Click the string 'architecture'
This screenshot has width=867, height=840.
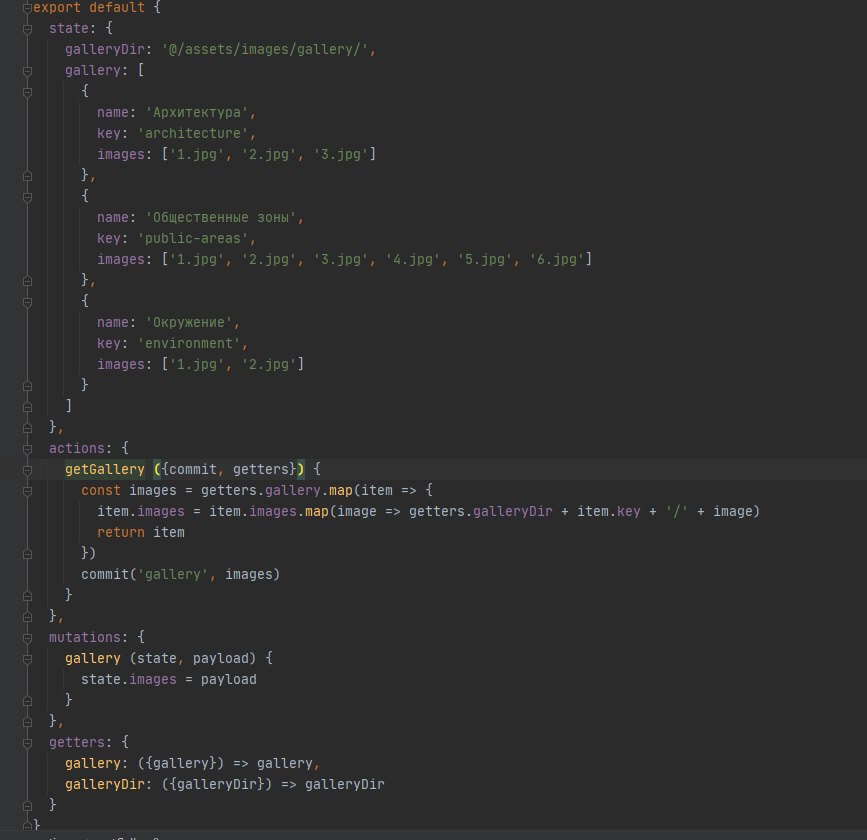click(192, 133)
